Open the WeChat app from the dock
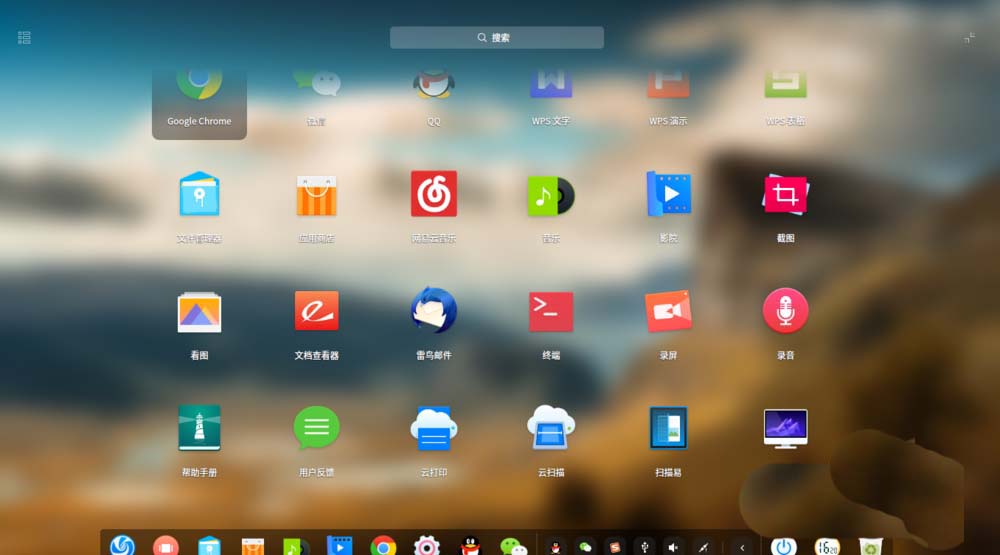The width and height of the screenshot is (1000, 555). [x=513, y=546]
